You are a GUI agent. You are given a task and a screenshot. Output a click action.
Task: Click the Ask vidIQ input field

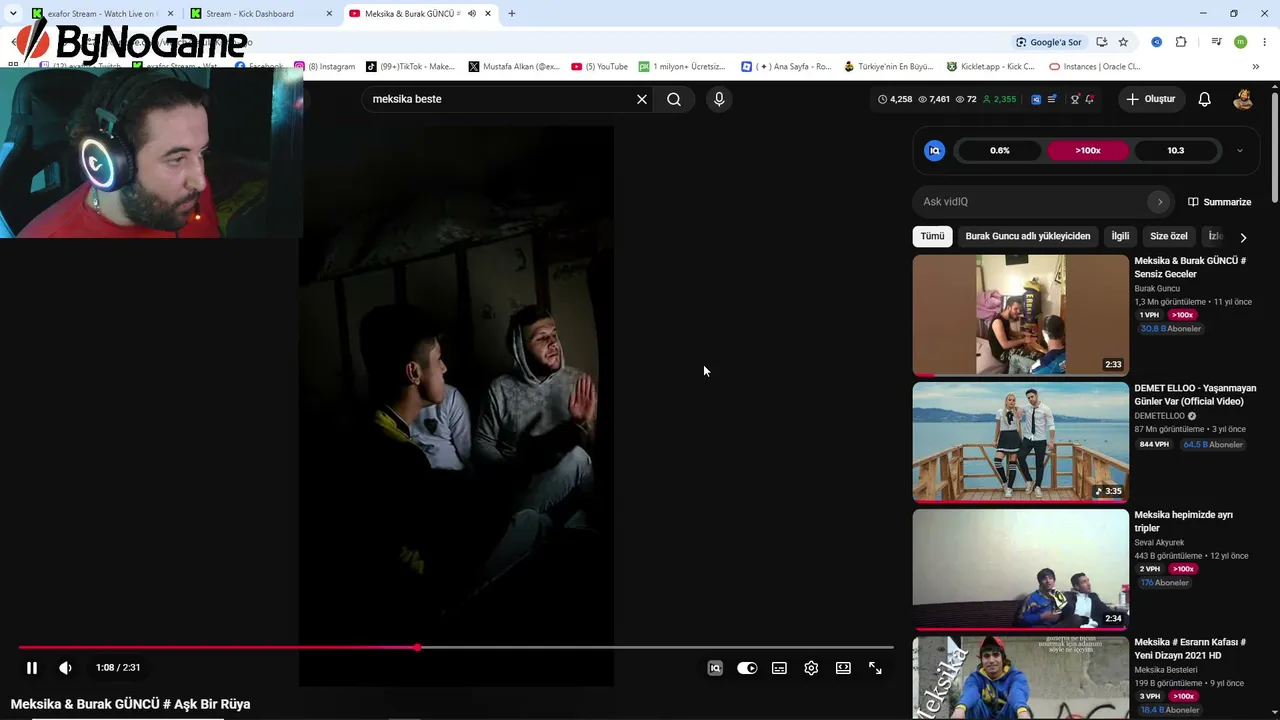[x=1033, y=202]
